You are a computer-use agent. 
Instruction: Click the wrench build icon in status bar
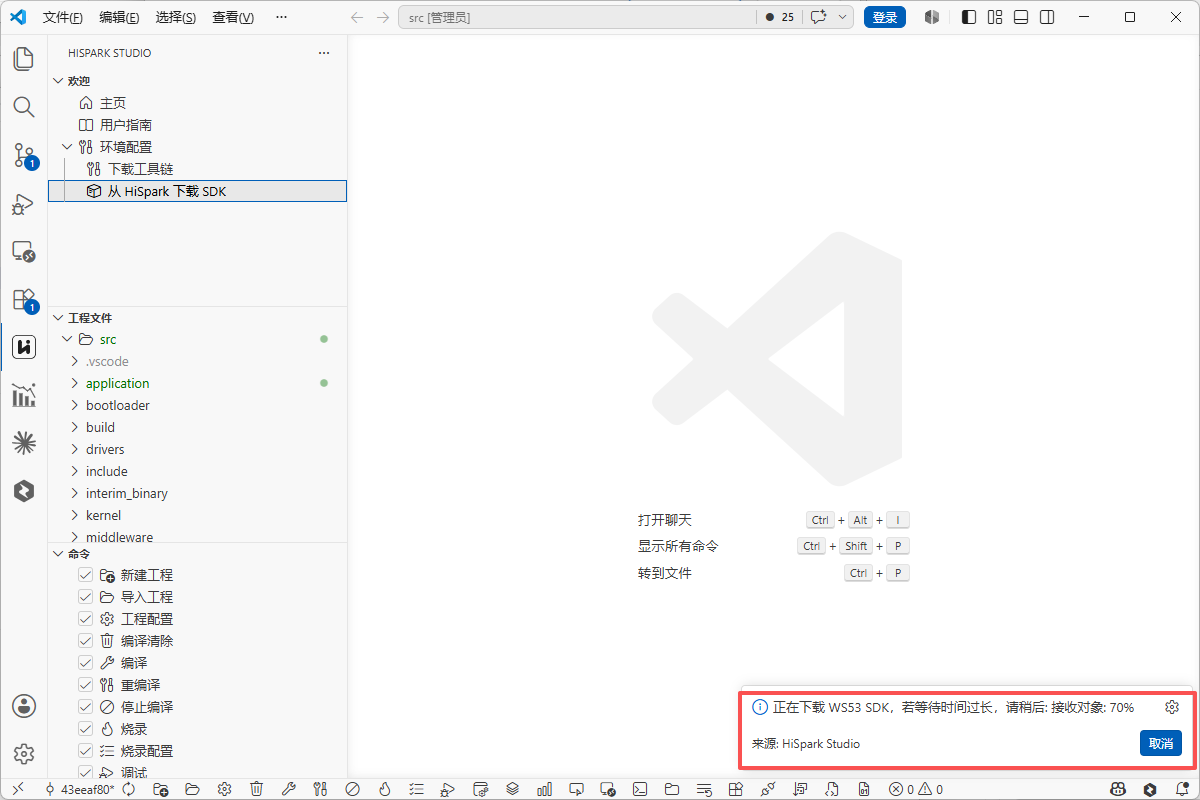pyautogui.click(x=288, y=789)
